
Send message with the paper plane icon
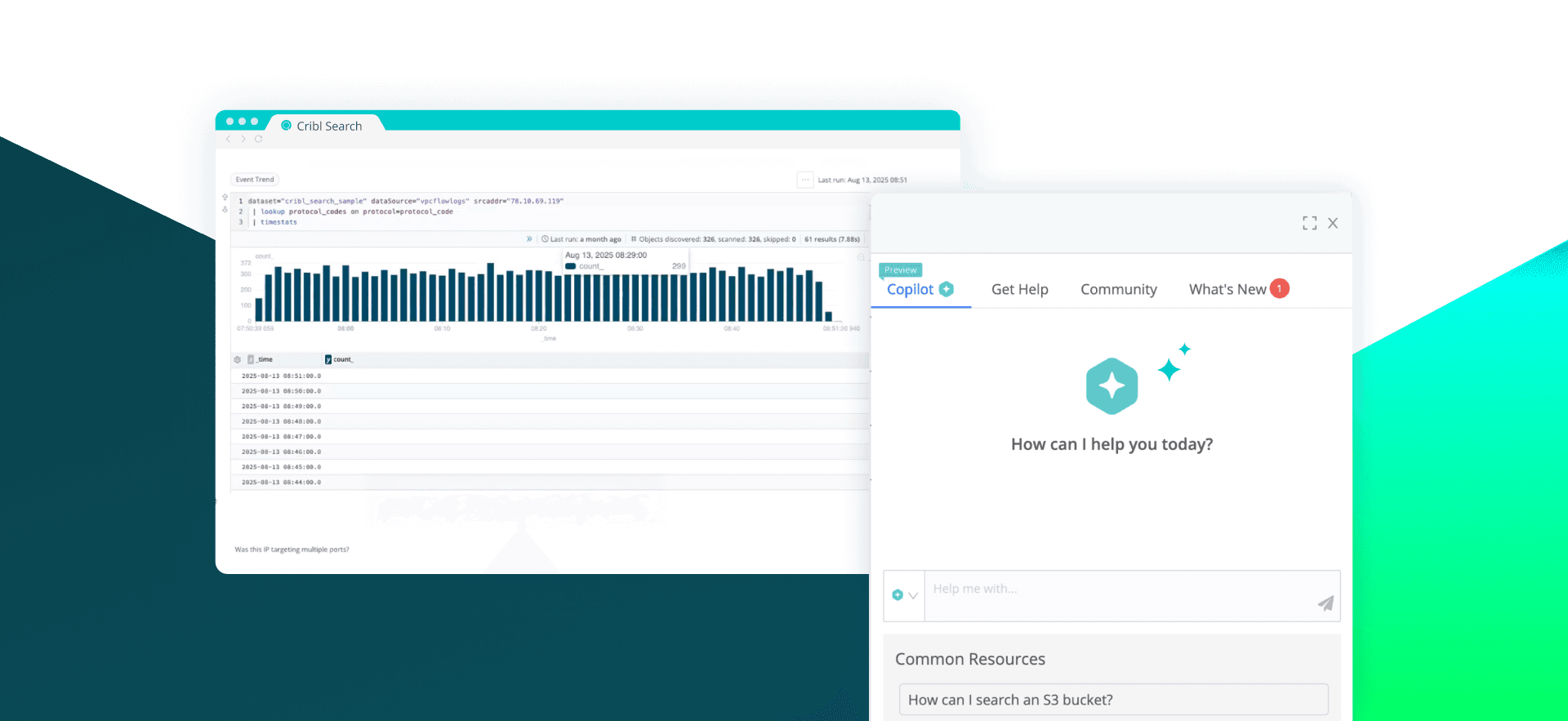(1325, 603)
